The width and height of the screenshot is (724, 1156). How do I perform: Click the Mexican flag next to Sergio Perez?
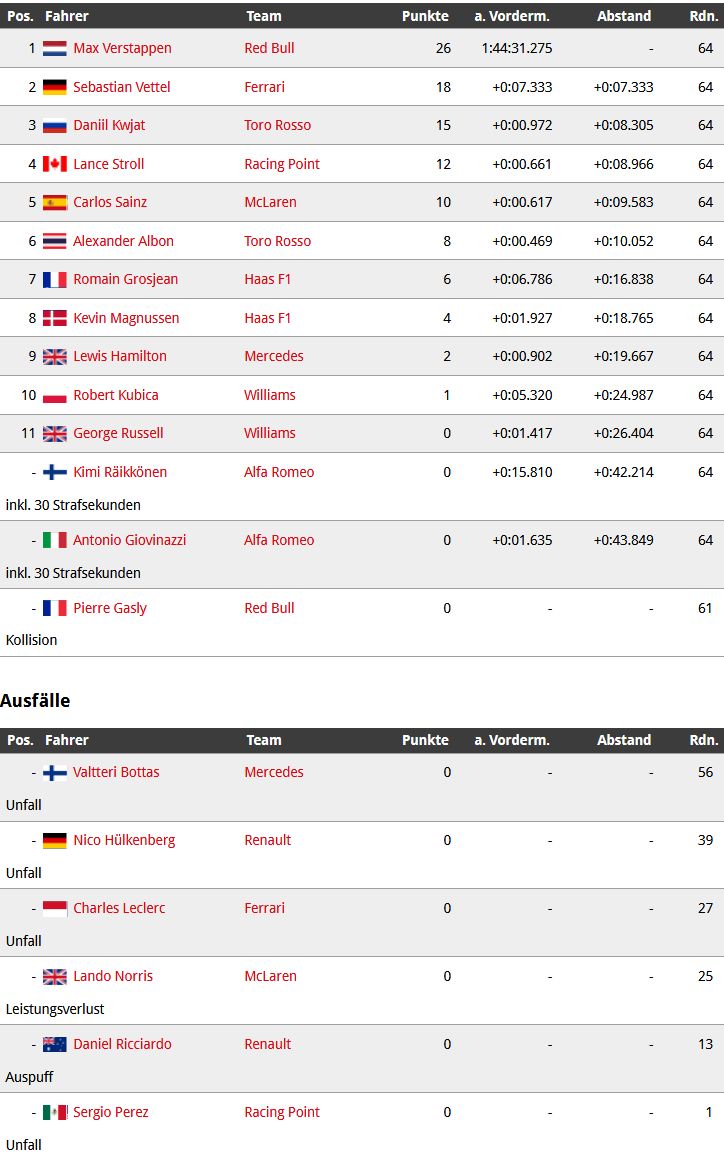point(55,1113)
